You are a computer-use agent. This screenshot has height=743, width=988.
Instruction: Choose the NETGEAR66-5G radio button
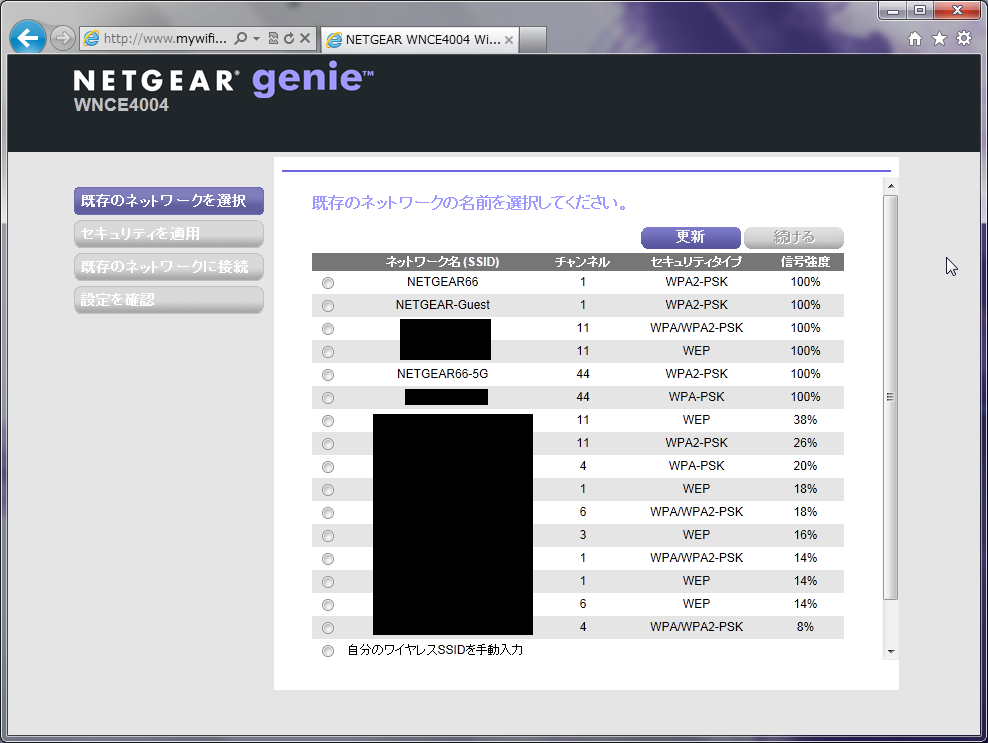point(328,375)
